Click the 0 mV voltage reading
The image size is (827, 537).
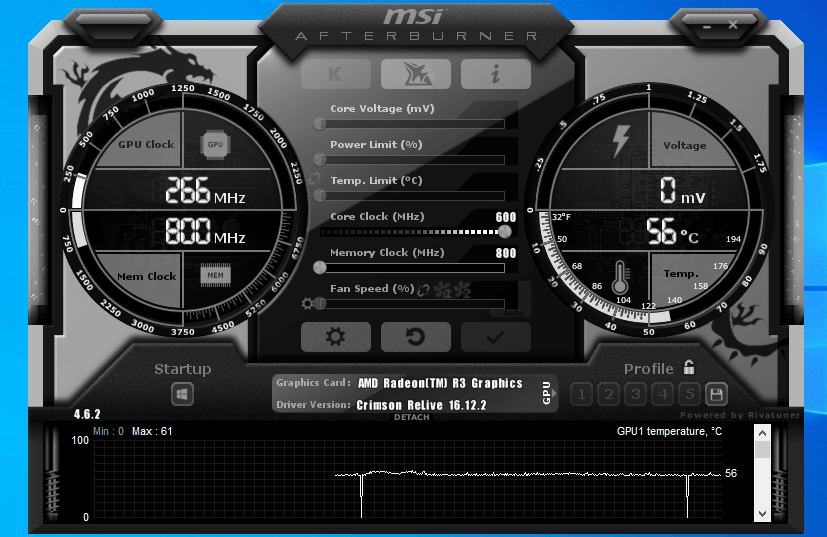682,190
